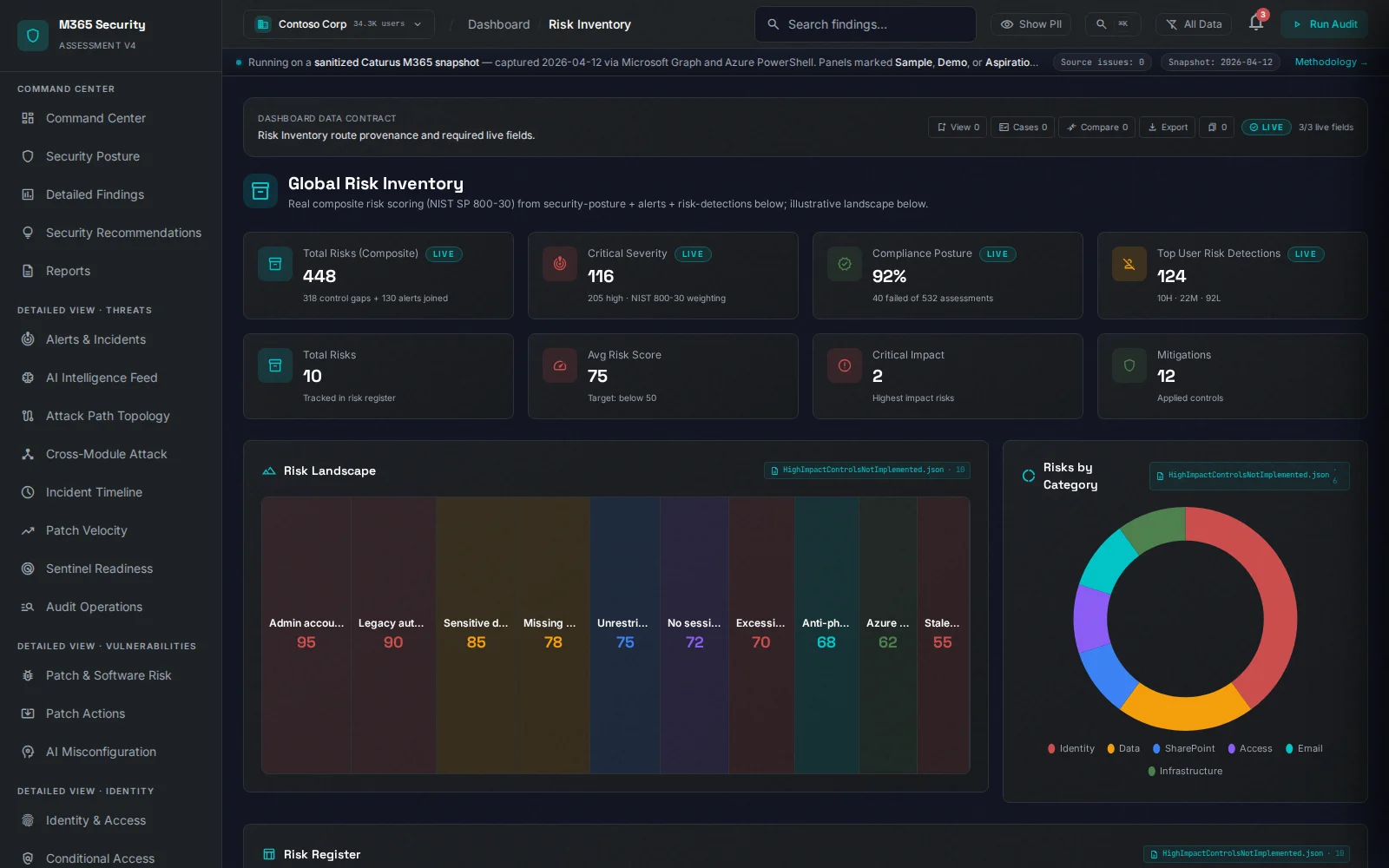Go to Detailed Findings in sidebar

click(111, 194)
